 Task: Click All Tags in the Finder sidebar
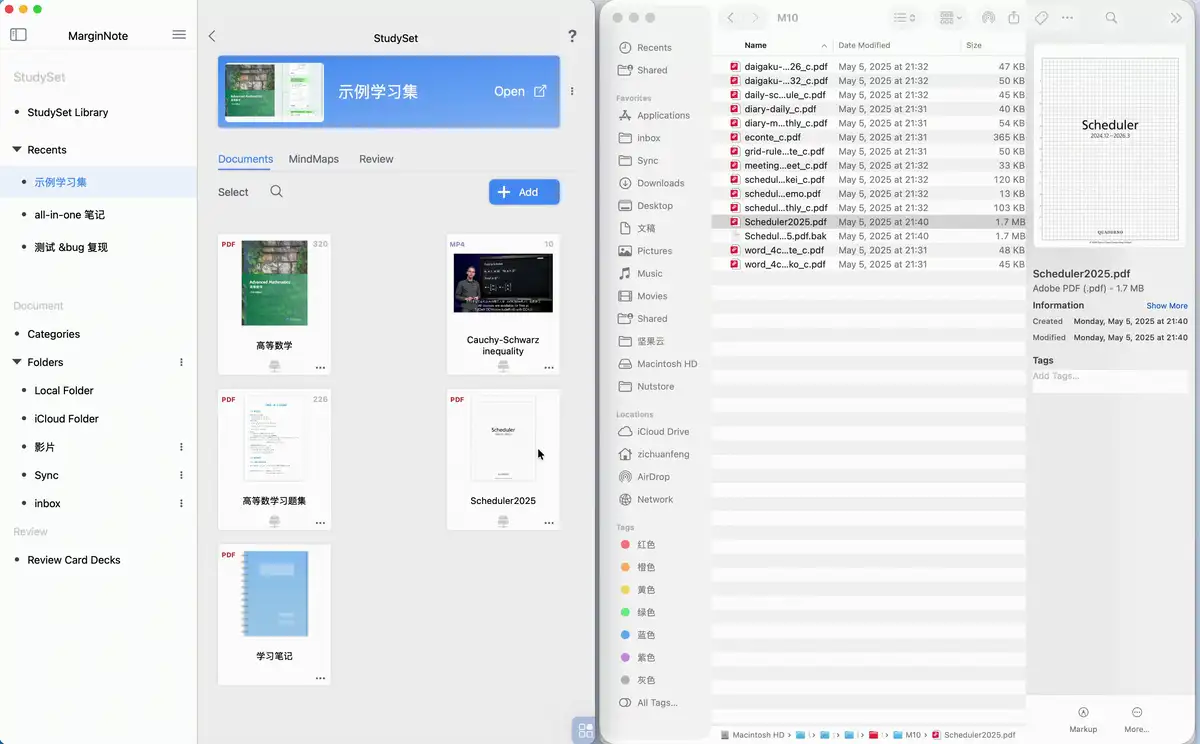[x=648, y=703]
